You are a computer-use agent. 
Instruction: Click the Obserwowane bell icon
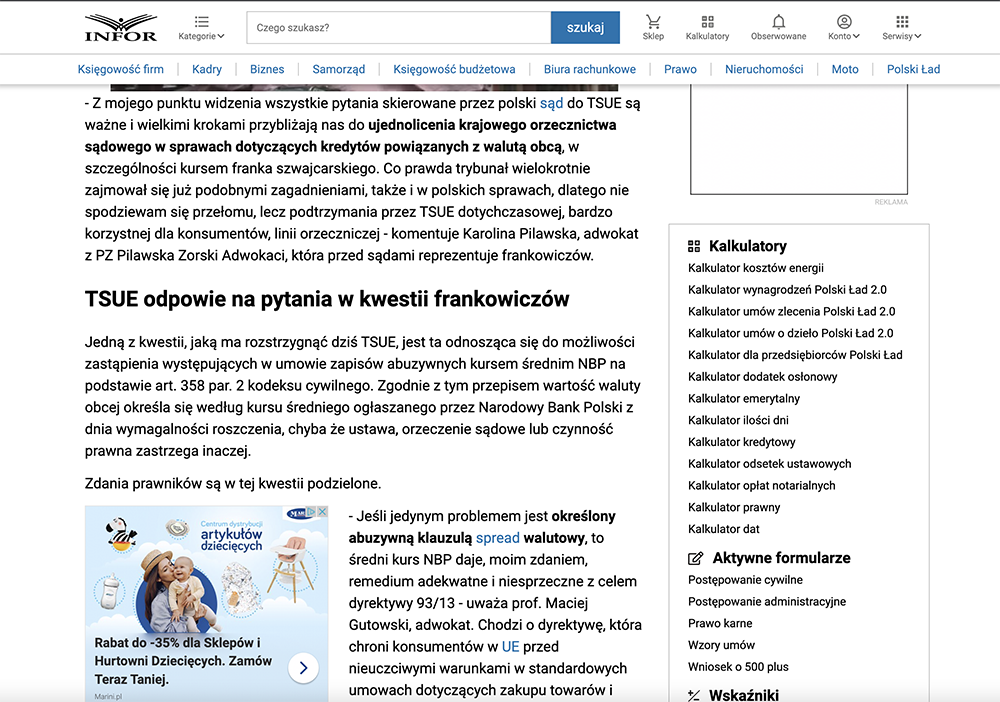(778, 22)
